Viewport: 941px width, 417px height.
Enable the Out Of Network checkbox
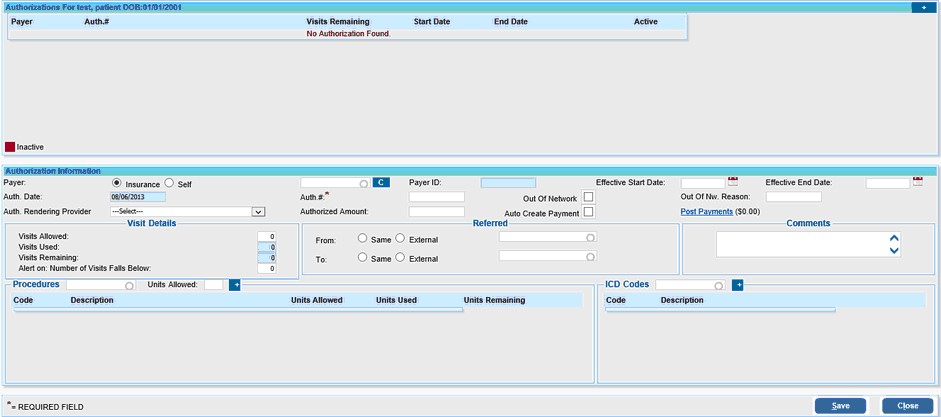coord(589,197)
